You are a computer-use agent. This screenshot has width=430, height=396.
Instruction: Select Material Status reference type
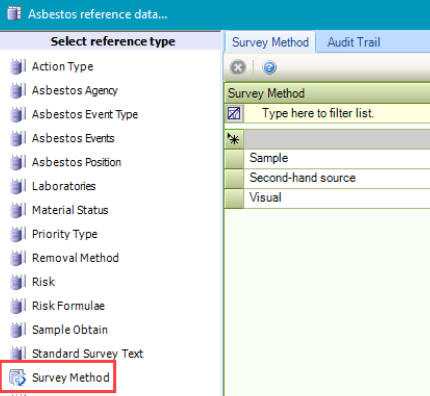[70, 210]
